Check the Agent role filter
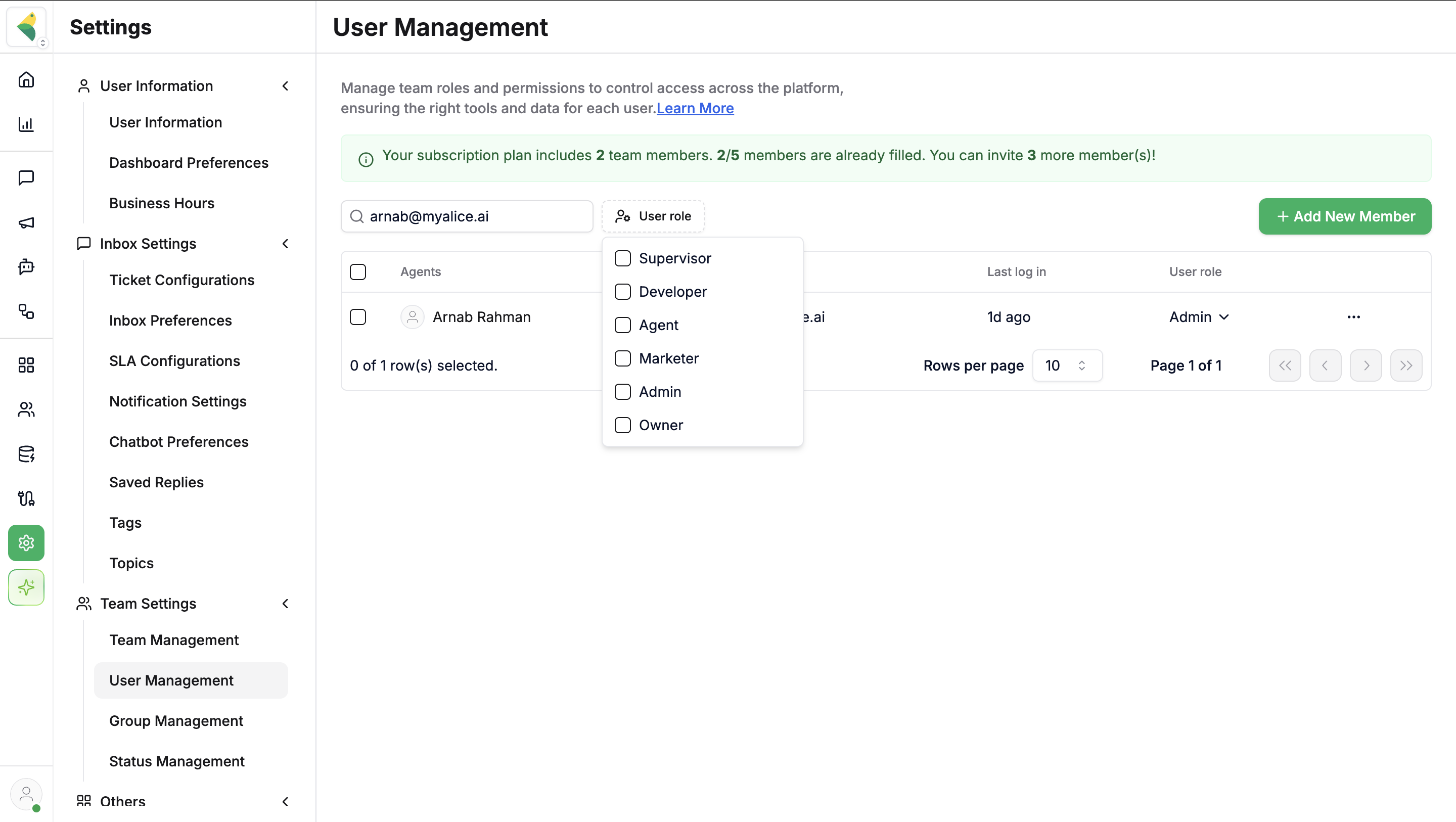This screenshot has width=1456, height=822. (x=622, y=325)
